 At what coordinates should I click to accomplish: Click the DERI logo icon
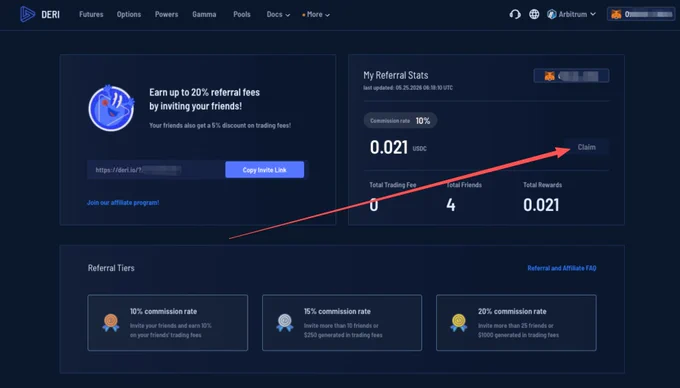click(27, 14)
